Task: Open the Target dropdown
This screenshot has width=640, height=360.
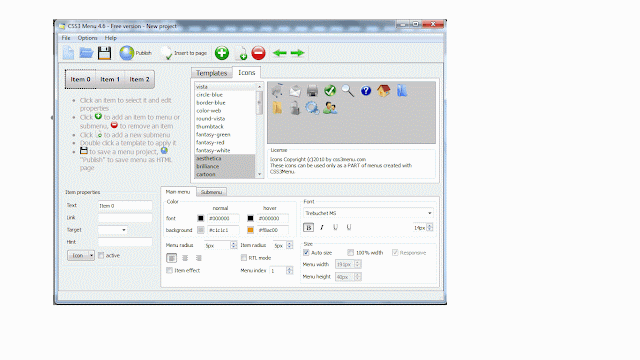Action: point(113,230)
